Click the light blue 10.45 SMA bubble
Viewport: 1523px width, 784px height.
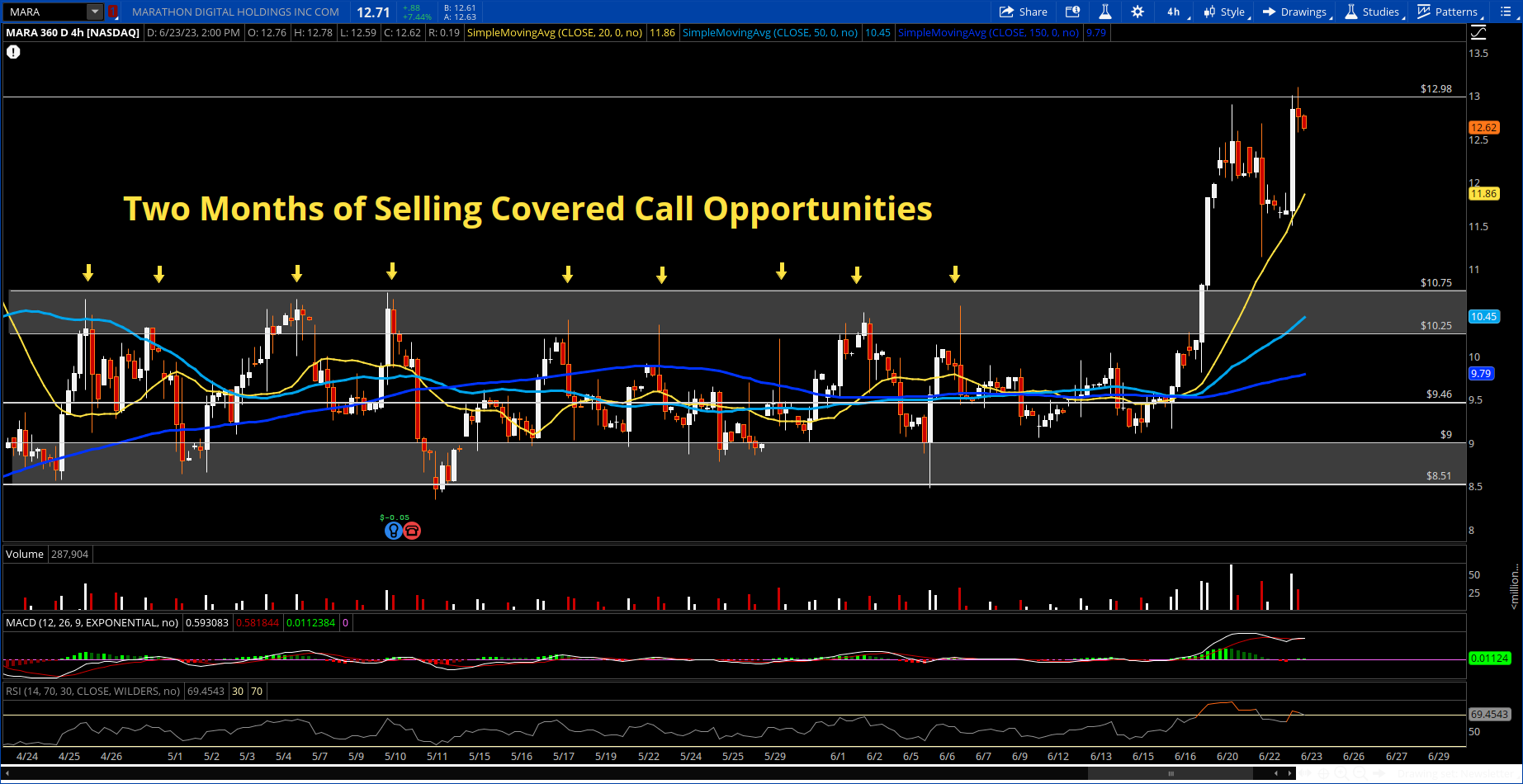tap(1484, 317)
